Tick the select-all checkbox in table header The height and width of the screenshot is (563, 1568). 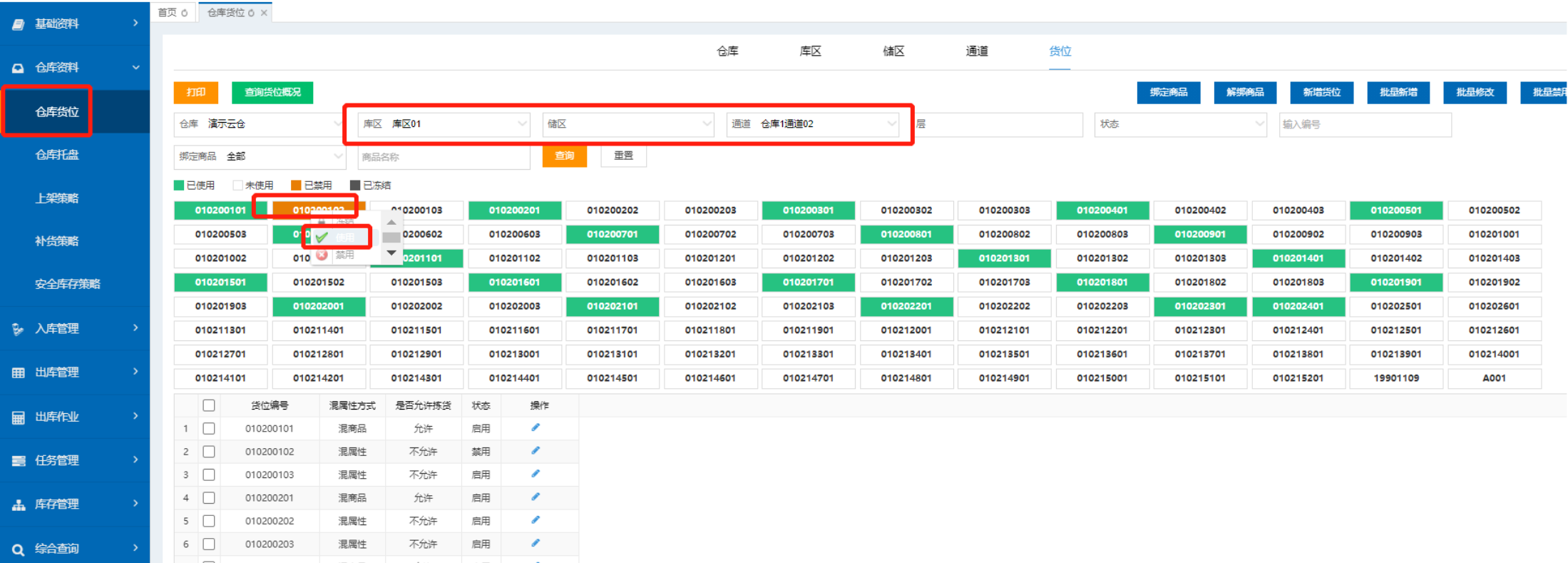(209, 405)
